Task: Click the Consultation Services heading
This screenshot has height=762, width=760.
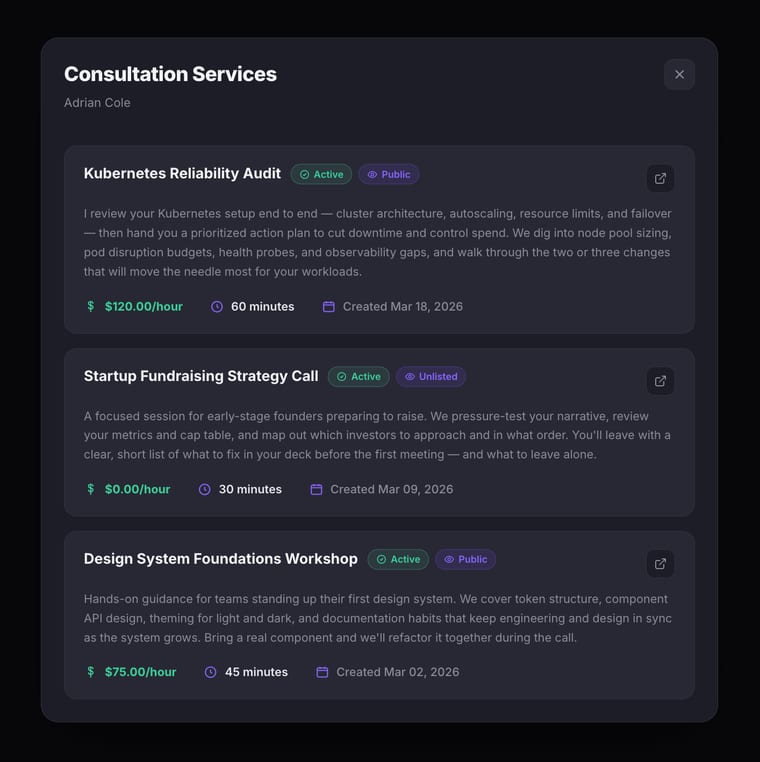Action: coord(171,74)
